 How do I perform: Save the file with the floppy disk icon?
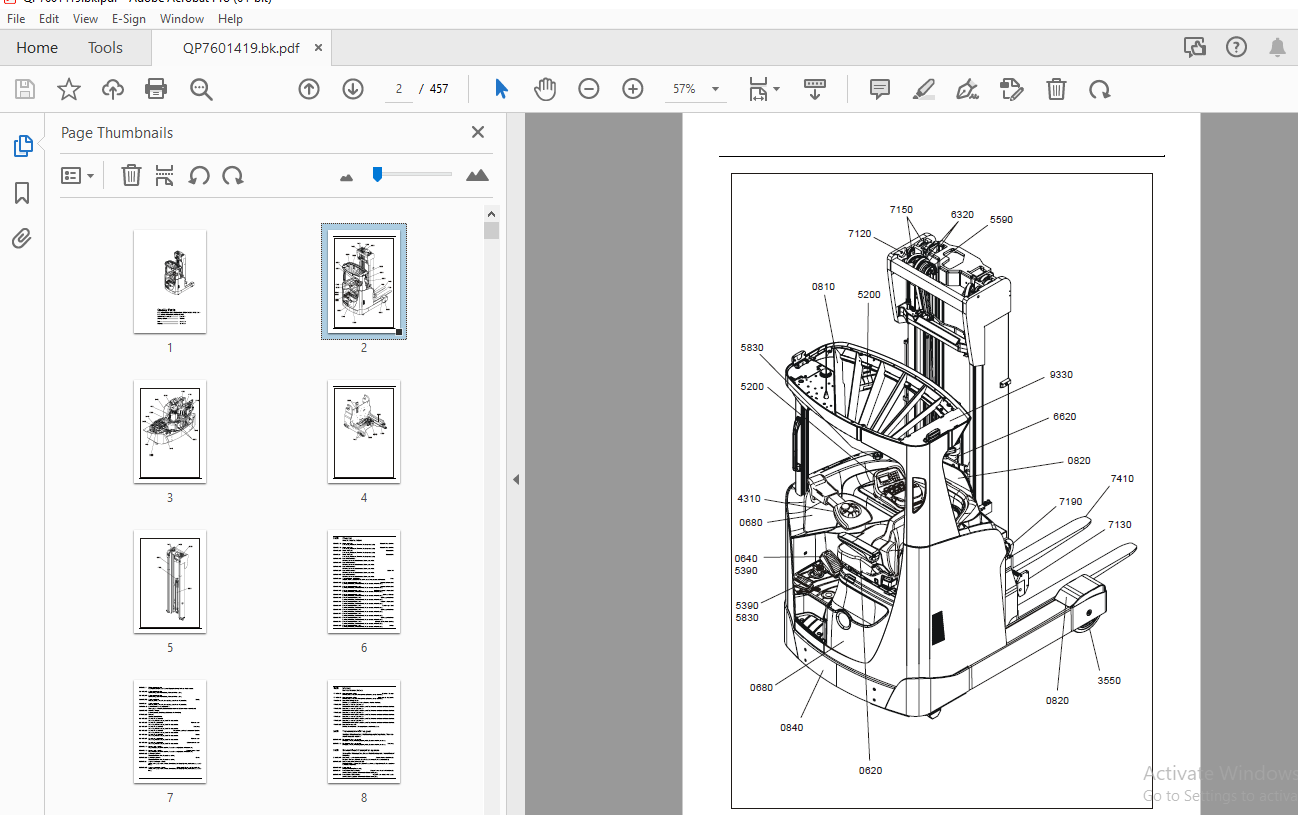click(25, 89)
